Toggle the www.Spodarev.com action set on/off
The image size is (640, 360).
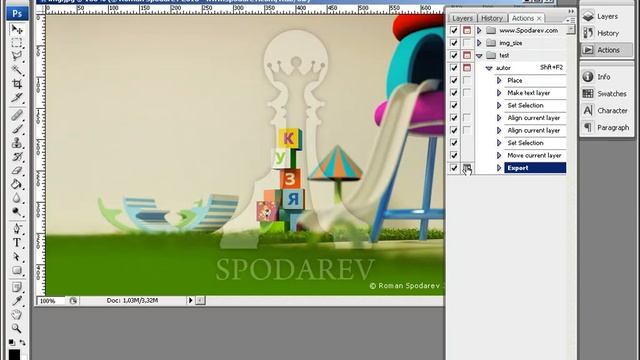coord(453,30)
